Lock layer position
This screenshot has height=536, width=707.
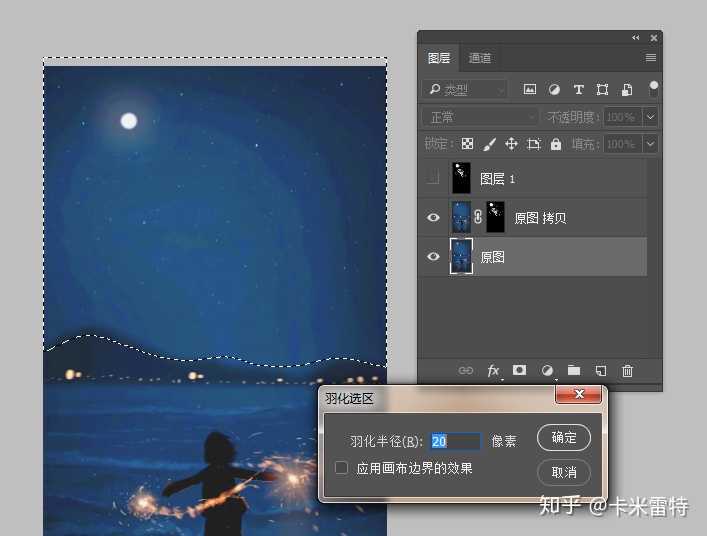(x=511, y=144)
